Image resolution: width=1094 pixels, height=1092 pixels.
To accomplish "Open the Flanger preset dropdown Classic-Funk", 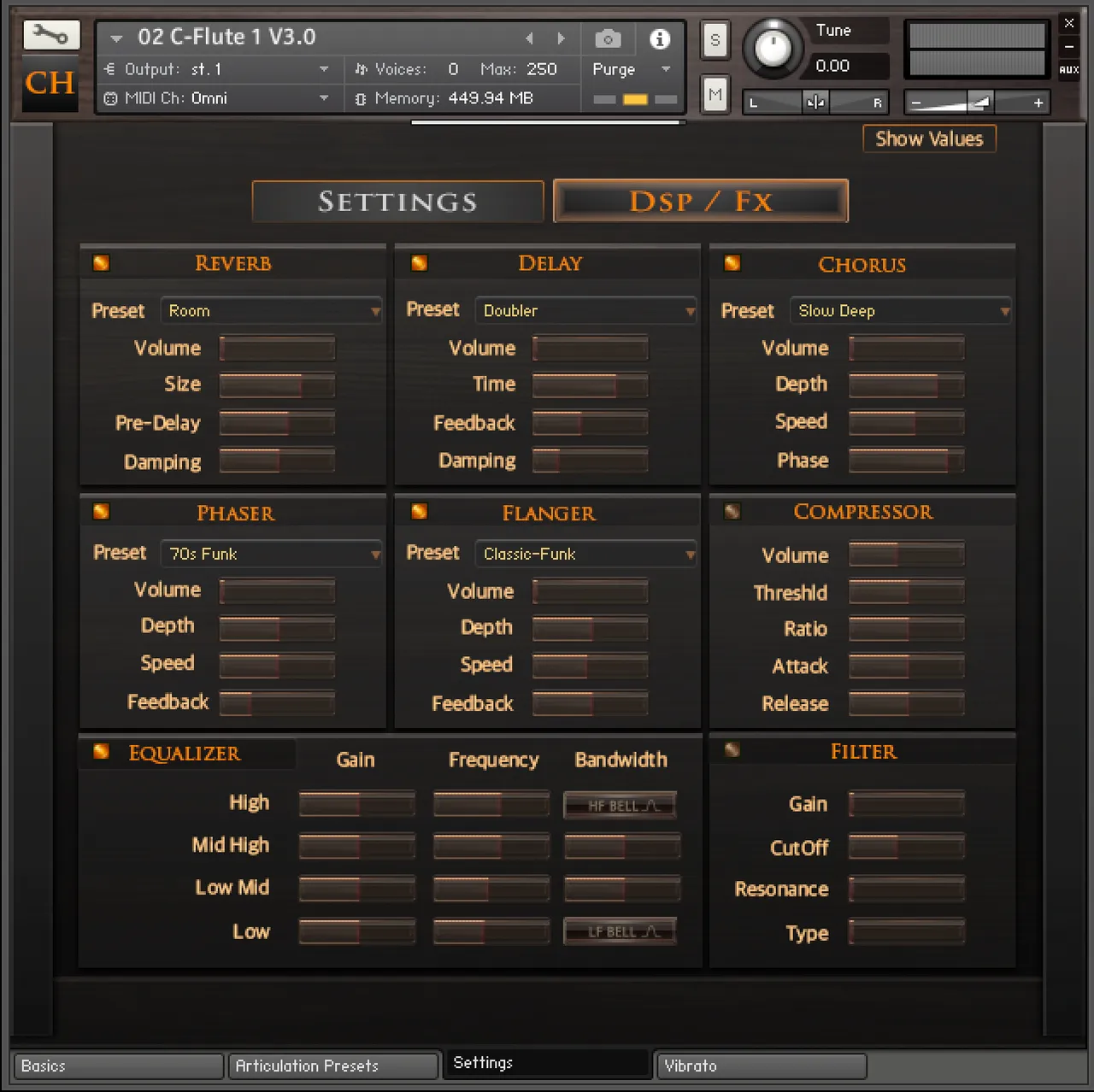I will point(585,554).
